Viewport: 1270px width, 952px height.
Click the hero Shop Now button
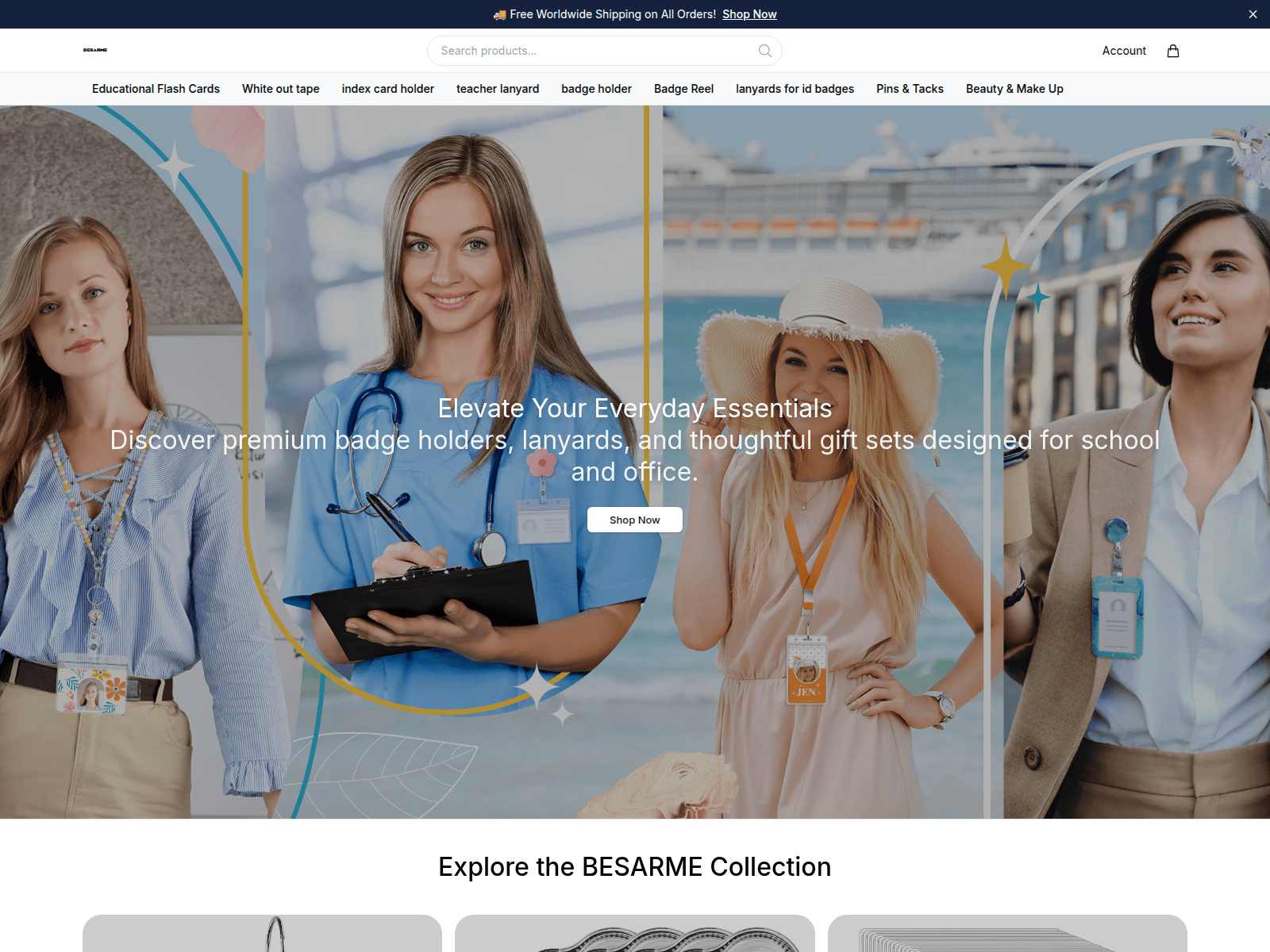634,520
